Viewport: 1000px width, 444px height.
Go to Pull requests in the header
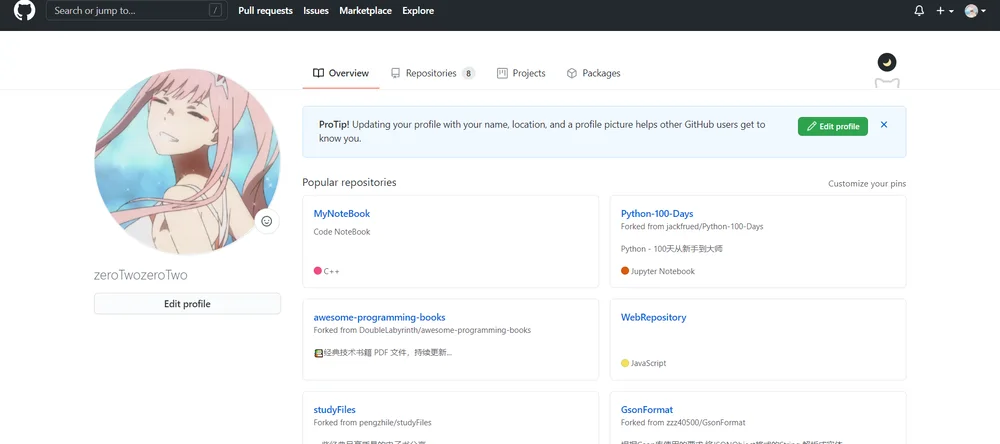pyautogui.click(x=265, y=11)
